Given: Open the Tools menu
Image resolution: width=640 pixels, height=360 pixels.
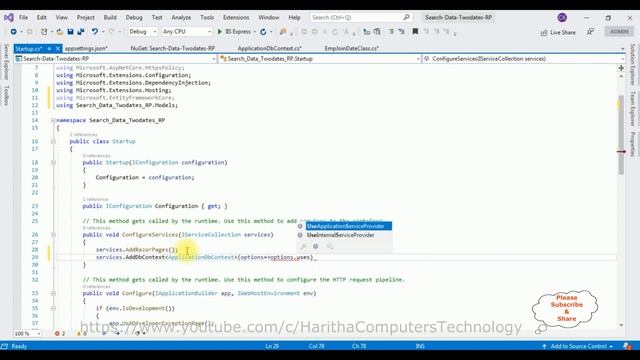Looking at the screenshot, I should tap(207, 18).
